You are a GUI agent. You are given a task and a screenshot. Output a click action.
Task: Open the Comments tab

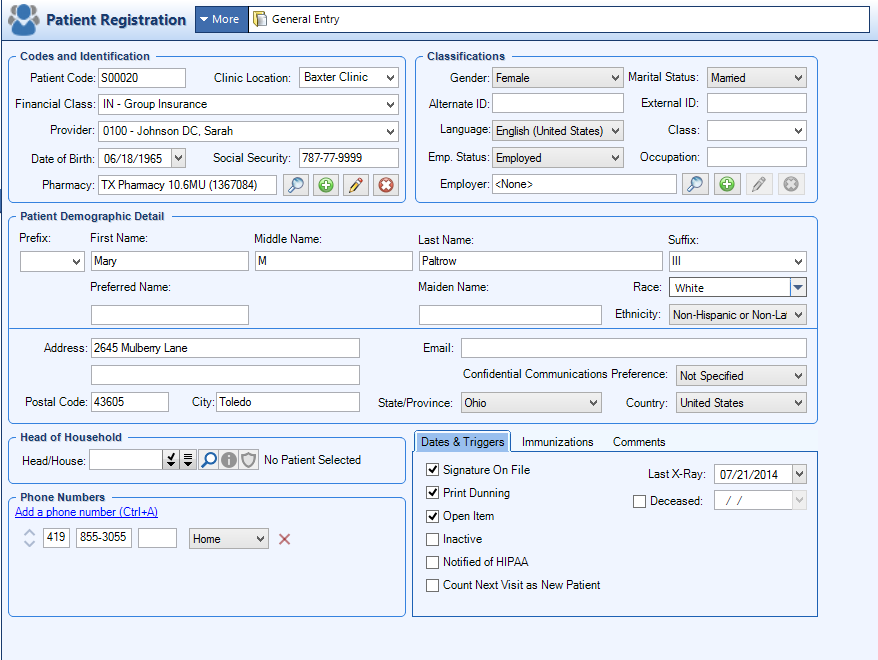639,442
